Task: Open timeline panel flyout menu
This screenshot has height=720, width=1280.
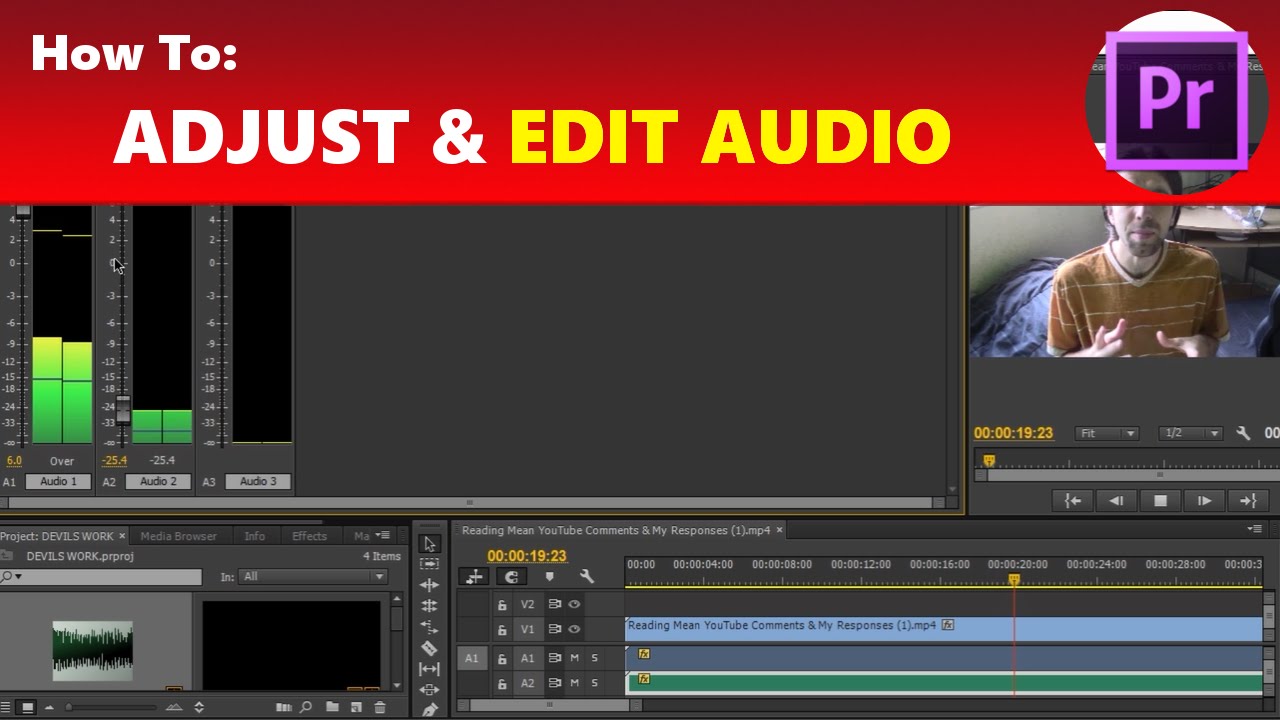Action: (x=1255, y=529)
